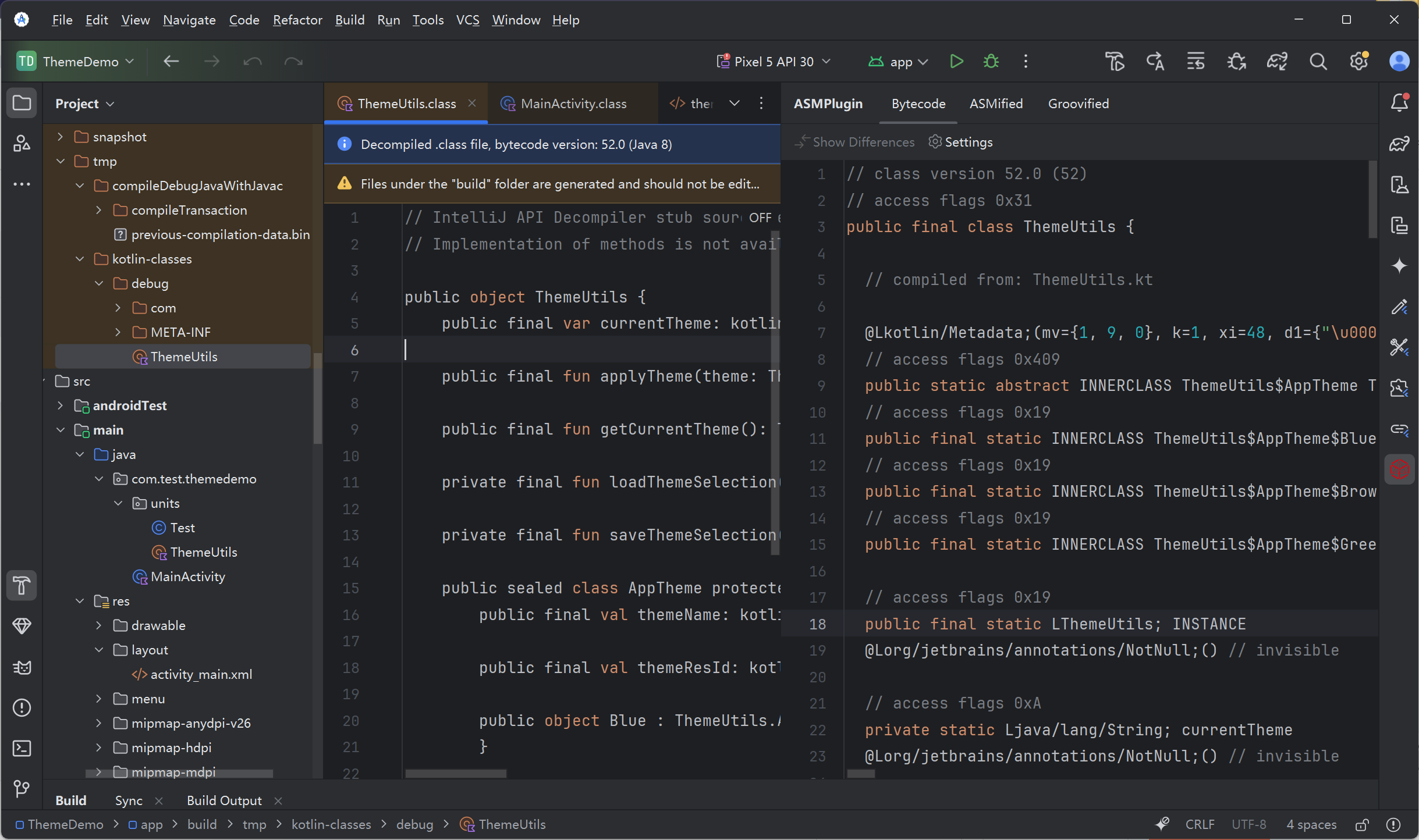Viewport: 1419px width, 840px height.
Task: Sync project with Gradle files icon
Action: [1277, 61]
